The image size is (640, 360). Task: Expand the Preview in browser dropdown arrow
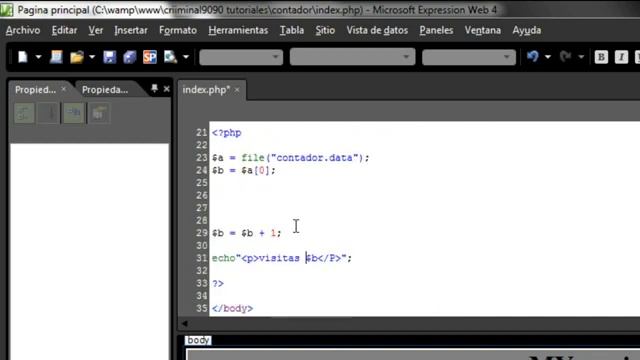click(x=186, y=57)
